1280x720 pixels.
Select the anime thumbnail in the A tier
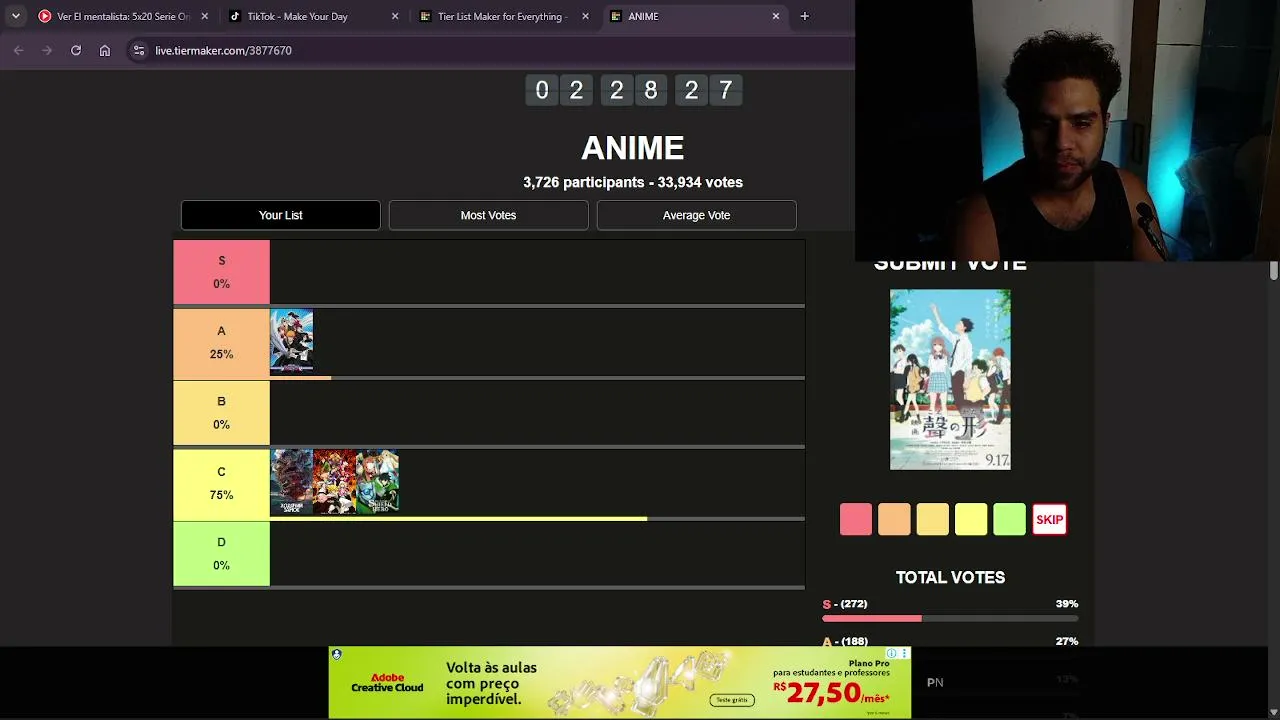pos(292,341)
